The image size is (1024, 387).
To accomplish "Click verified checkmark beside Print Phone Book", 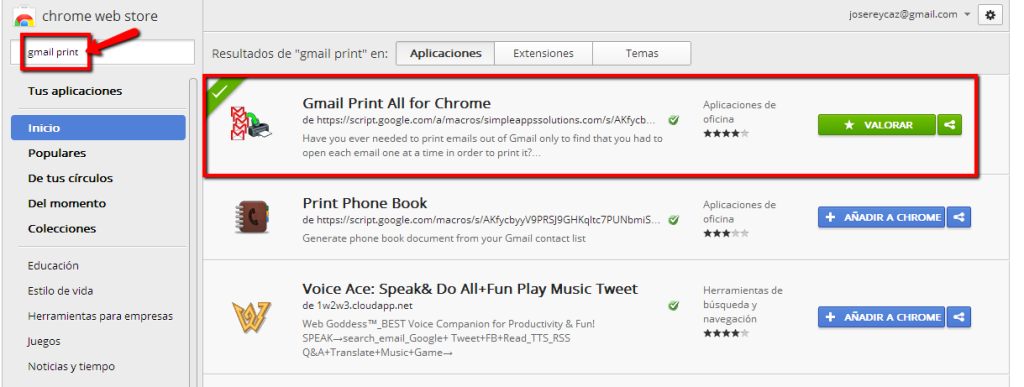I will click(x=673, y=220).
